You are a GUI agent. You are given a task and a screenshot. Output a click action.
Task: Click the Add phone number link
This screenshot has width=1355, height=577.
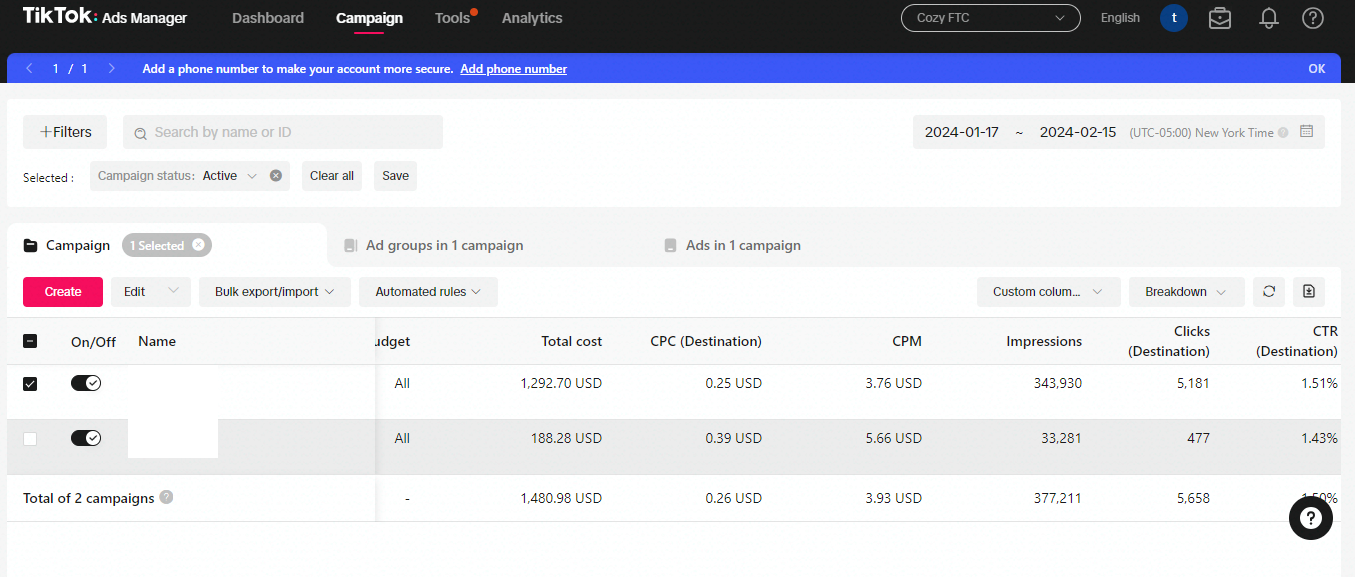[x=513, y=69]
